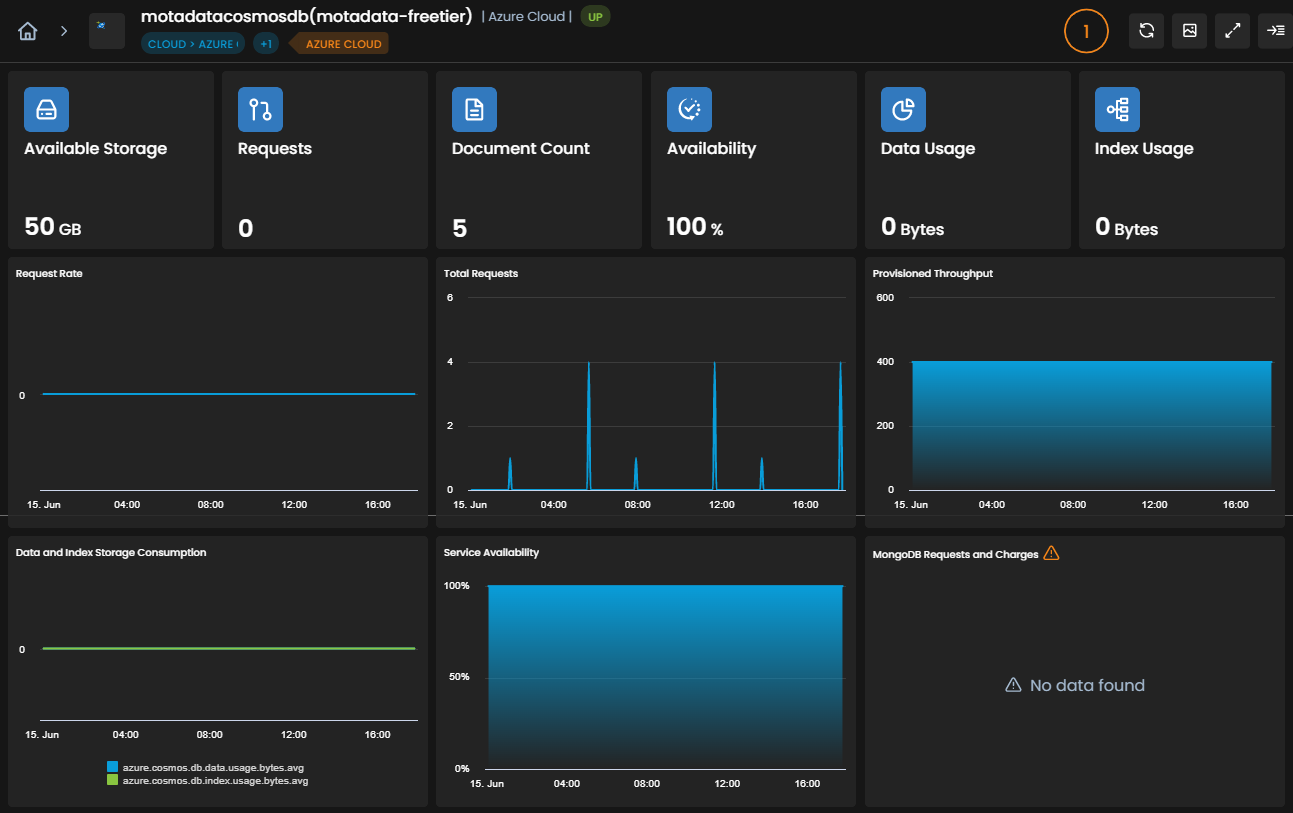This screenshot has height=813, width=1293.
Task: Open the image snapshot icon in toolbar
Action: pyautogui.click(x=1190, y=31)
